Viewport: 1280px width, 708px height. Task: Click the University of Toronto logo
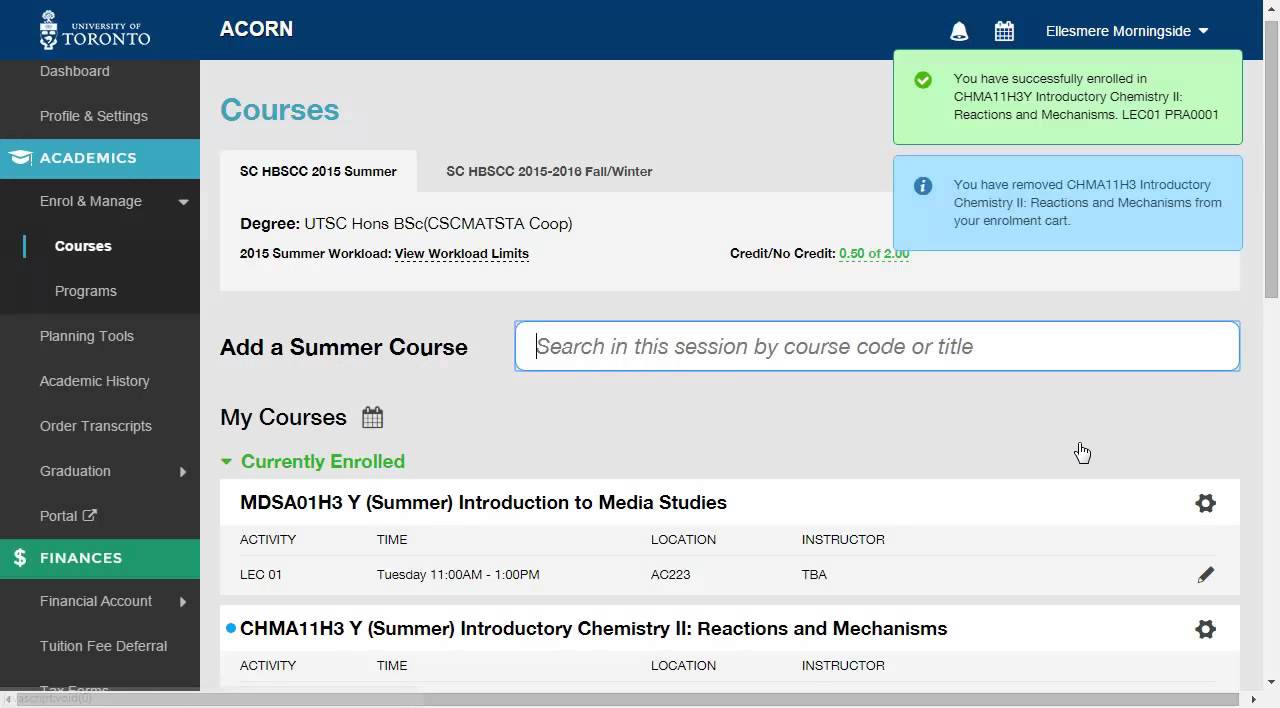pos(95,30)
